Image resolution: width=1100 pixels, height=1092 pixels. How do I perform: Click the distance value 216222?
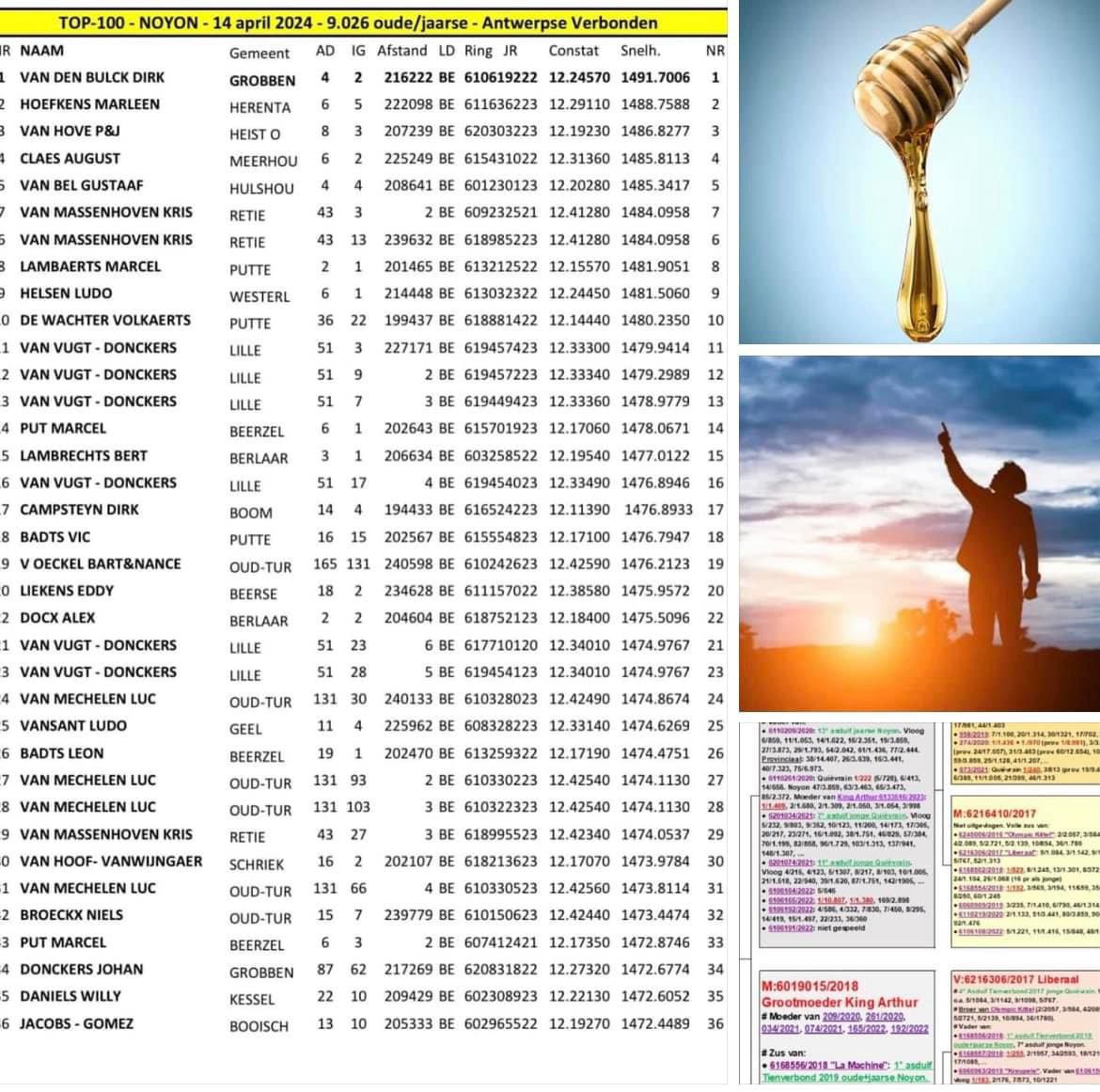[x=408, y=77]
